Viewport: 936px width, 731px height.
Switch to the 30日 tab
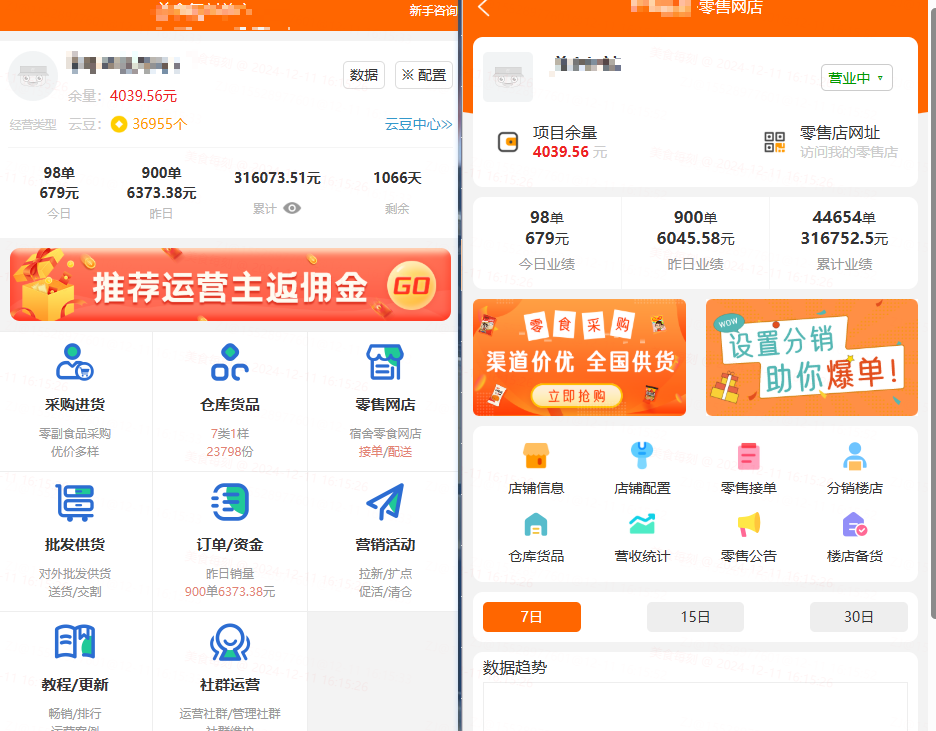[858, 616]
